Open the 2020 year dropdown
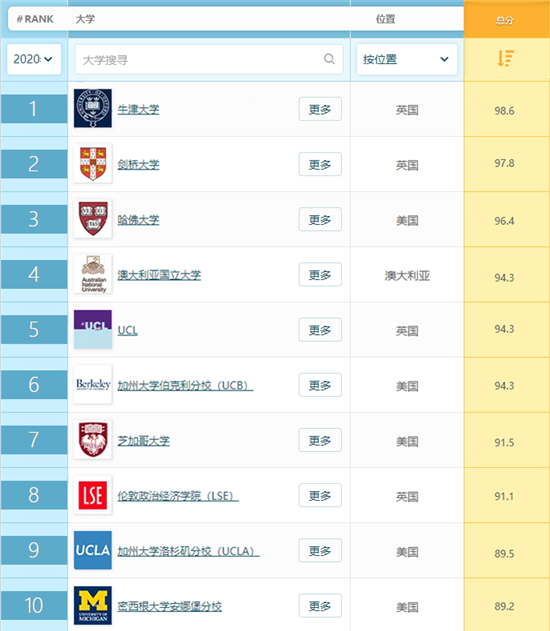 34,59
